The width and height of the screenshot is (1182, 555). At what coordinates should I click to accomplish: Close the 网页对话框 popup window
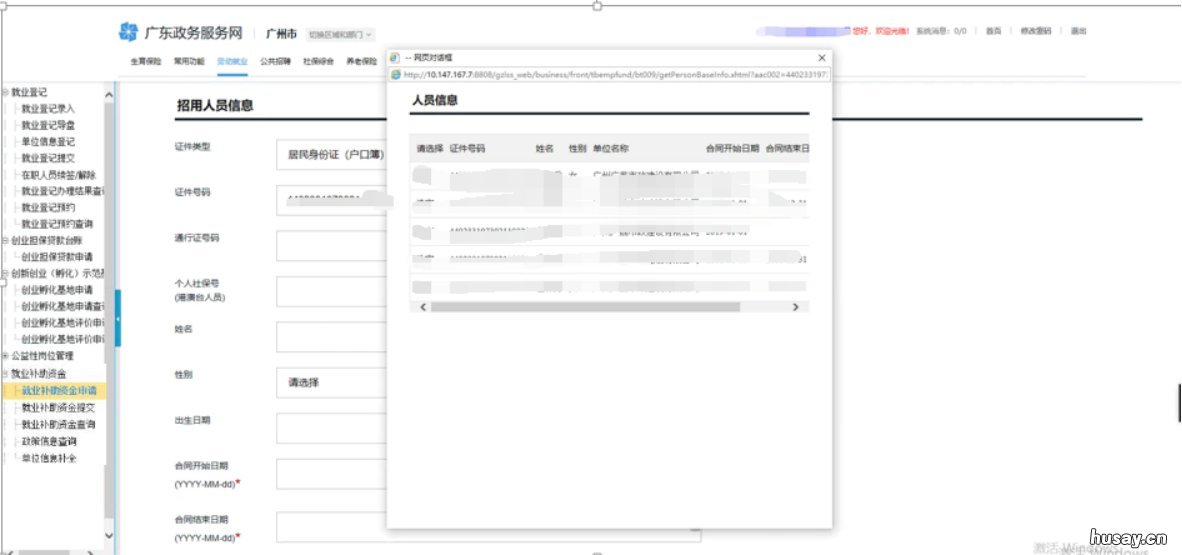pos(822,58)
